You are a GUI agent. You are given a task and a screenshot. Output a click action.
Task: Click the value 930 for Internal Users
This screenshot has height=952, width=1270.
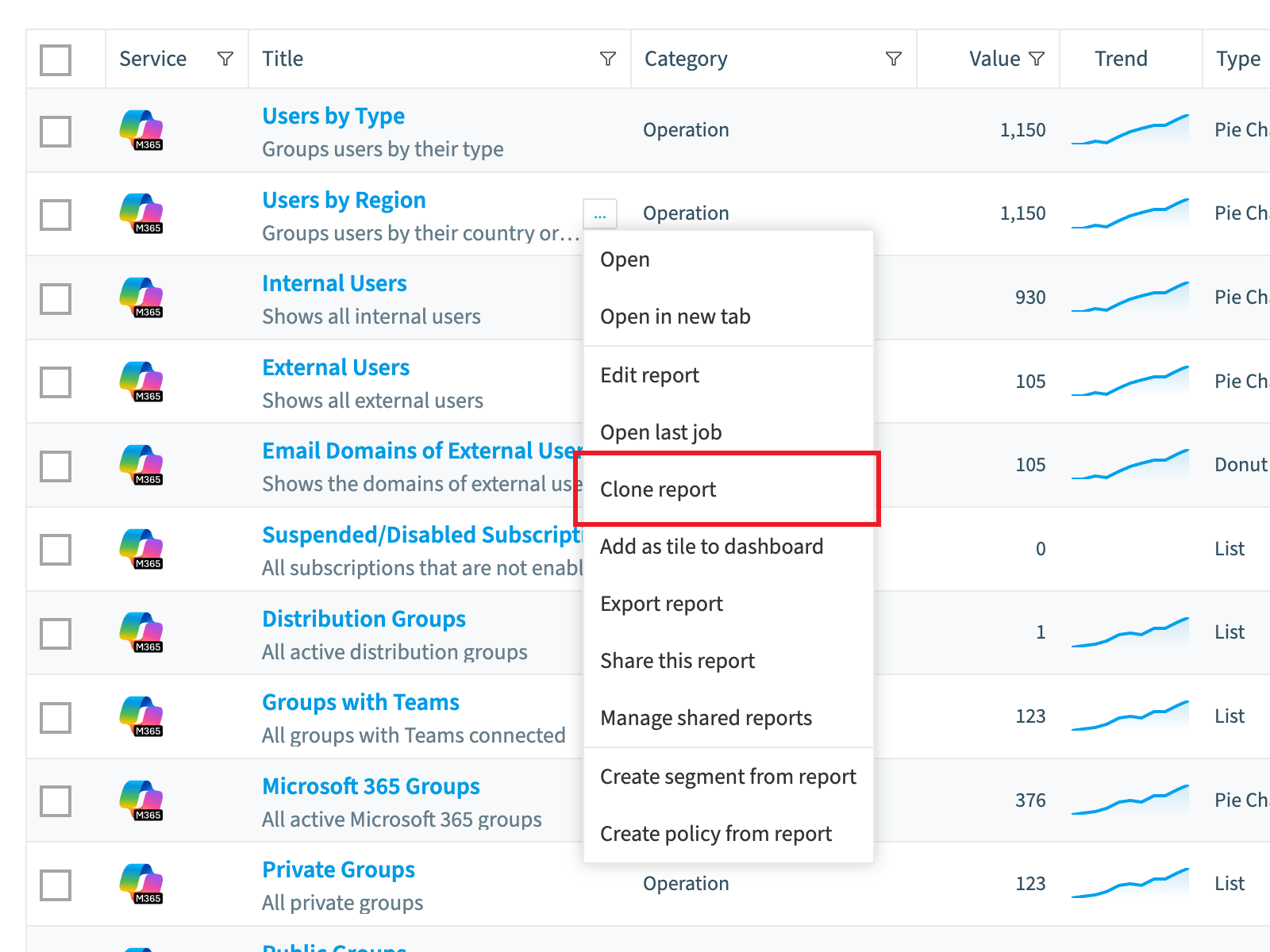1030,297
